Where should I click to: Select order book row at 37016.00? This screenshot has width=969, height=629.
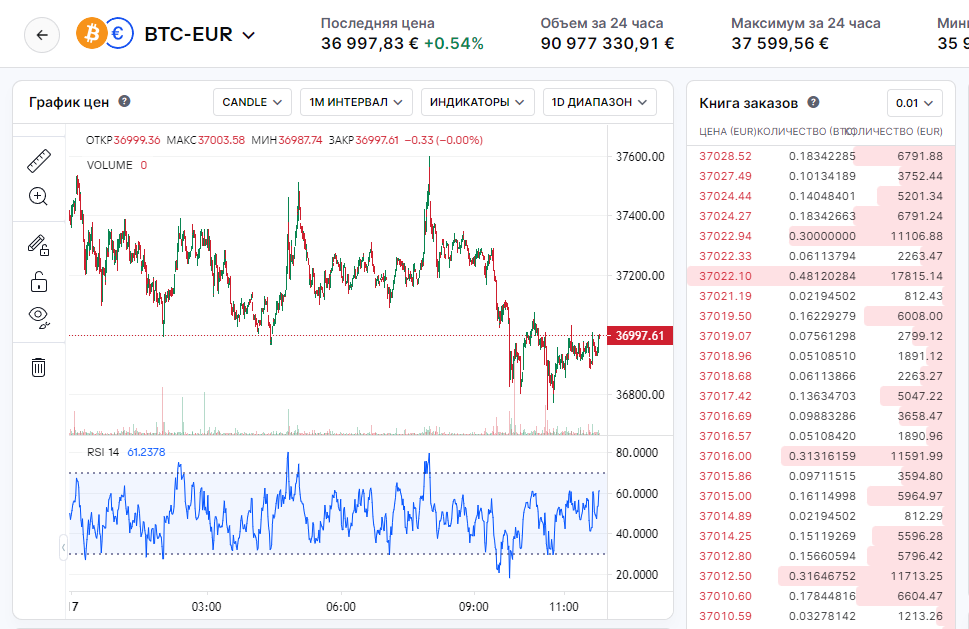[x=821, y=456]
